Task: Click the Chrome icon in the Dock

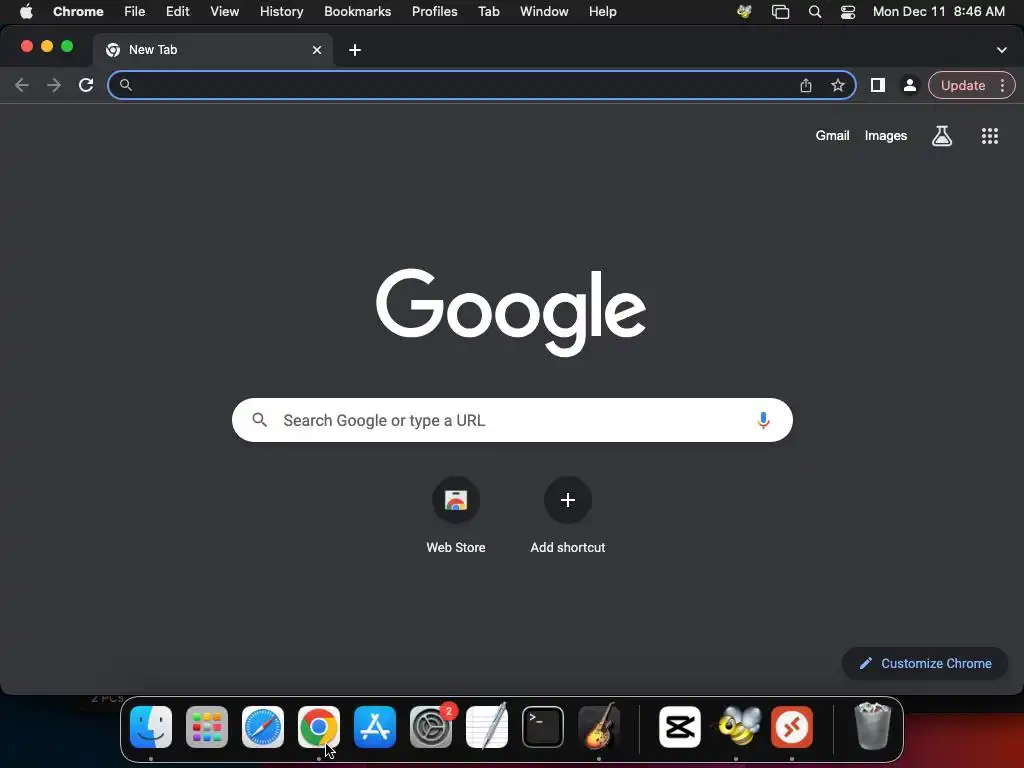Action: point(319,727)
